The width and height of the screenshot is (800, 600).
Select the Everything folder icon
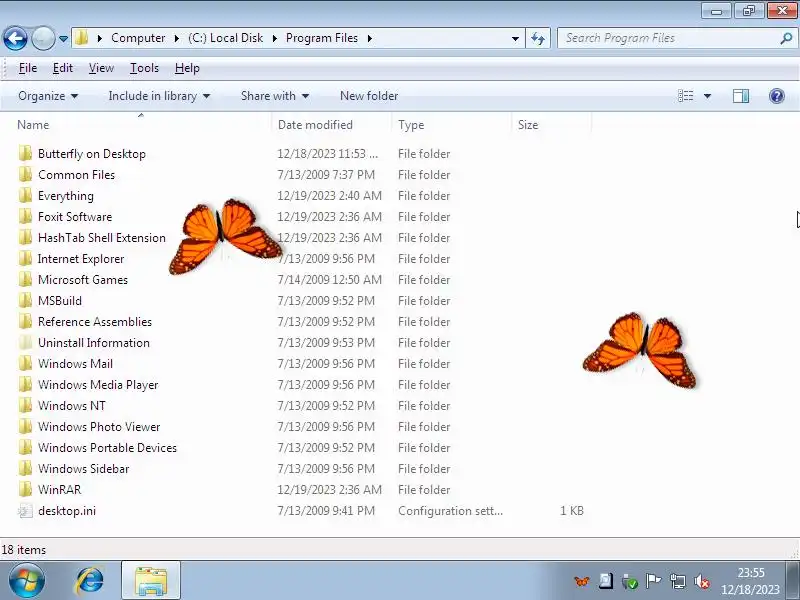pos(25,195)
